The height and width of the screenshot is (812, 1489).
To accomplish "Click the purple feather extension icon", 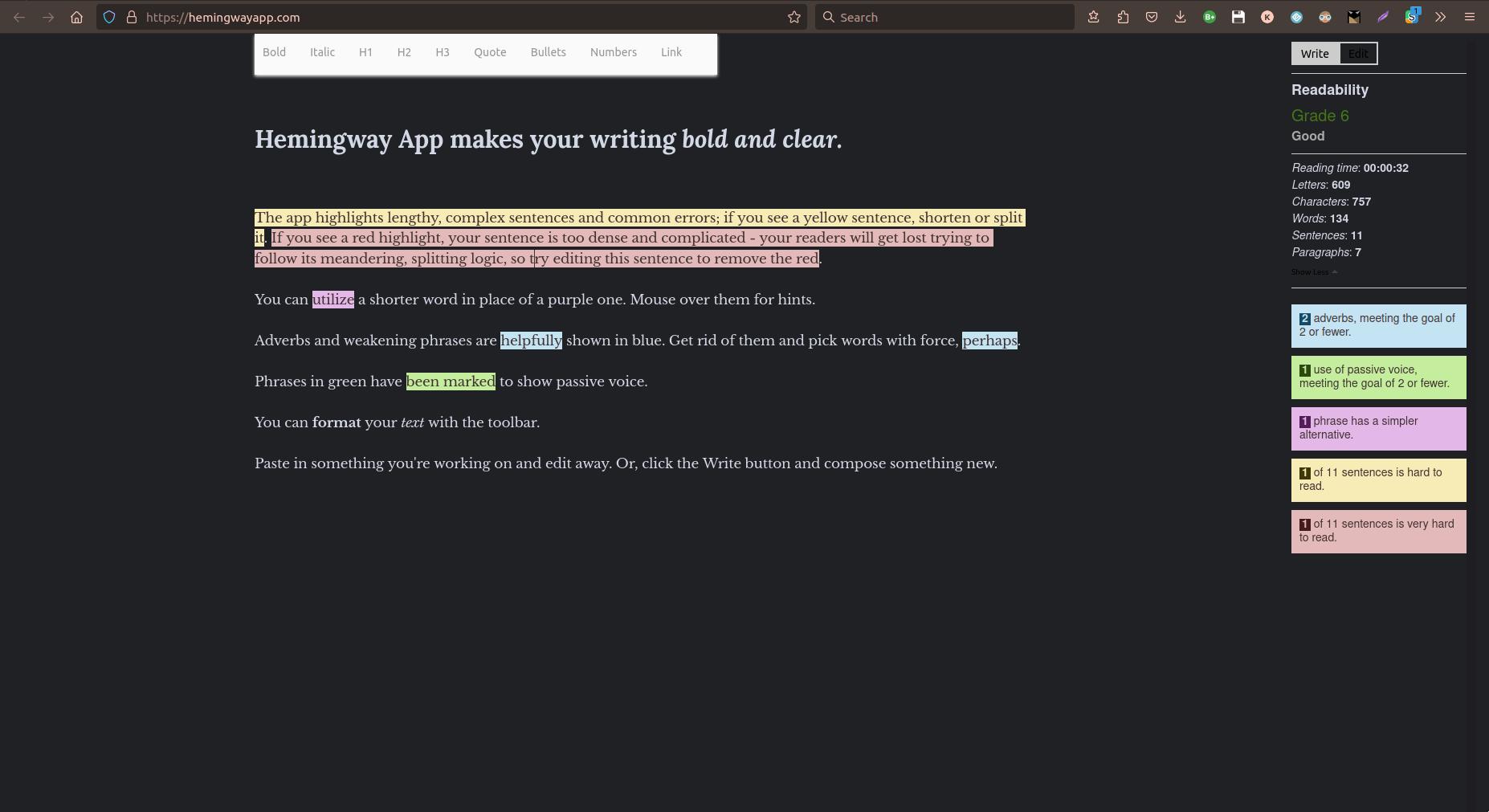I will pos(1383,17).
